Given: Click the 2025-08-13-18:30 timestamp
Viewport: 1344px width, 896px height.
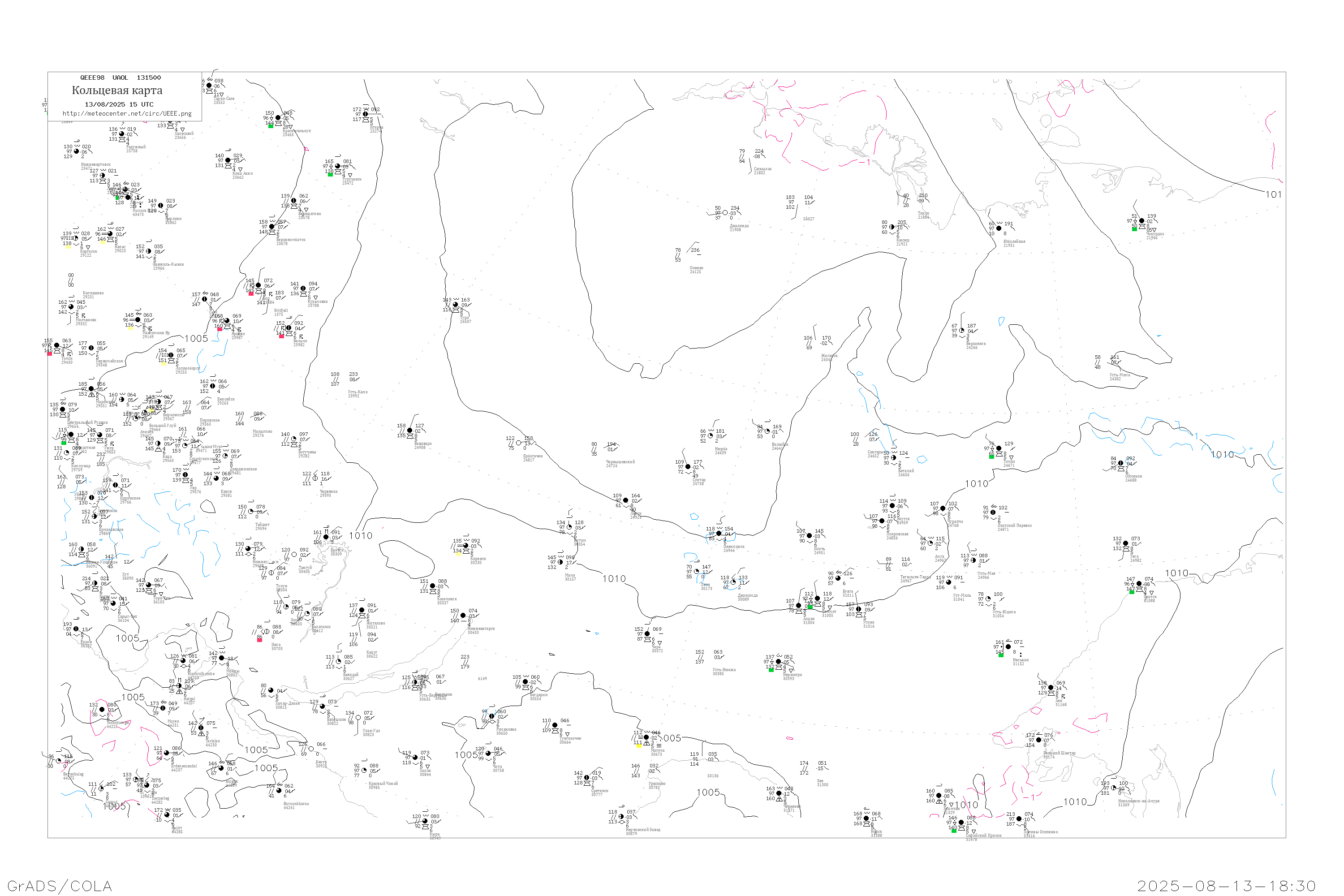Looking at the screenshot, I should 1227,886.
